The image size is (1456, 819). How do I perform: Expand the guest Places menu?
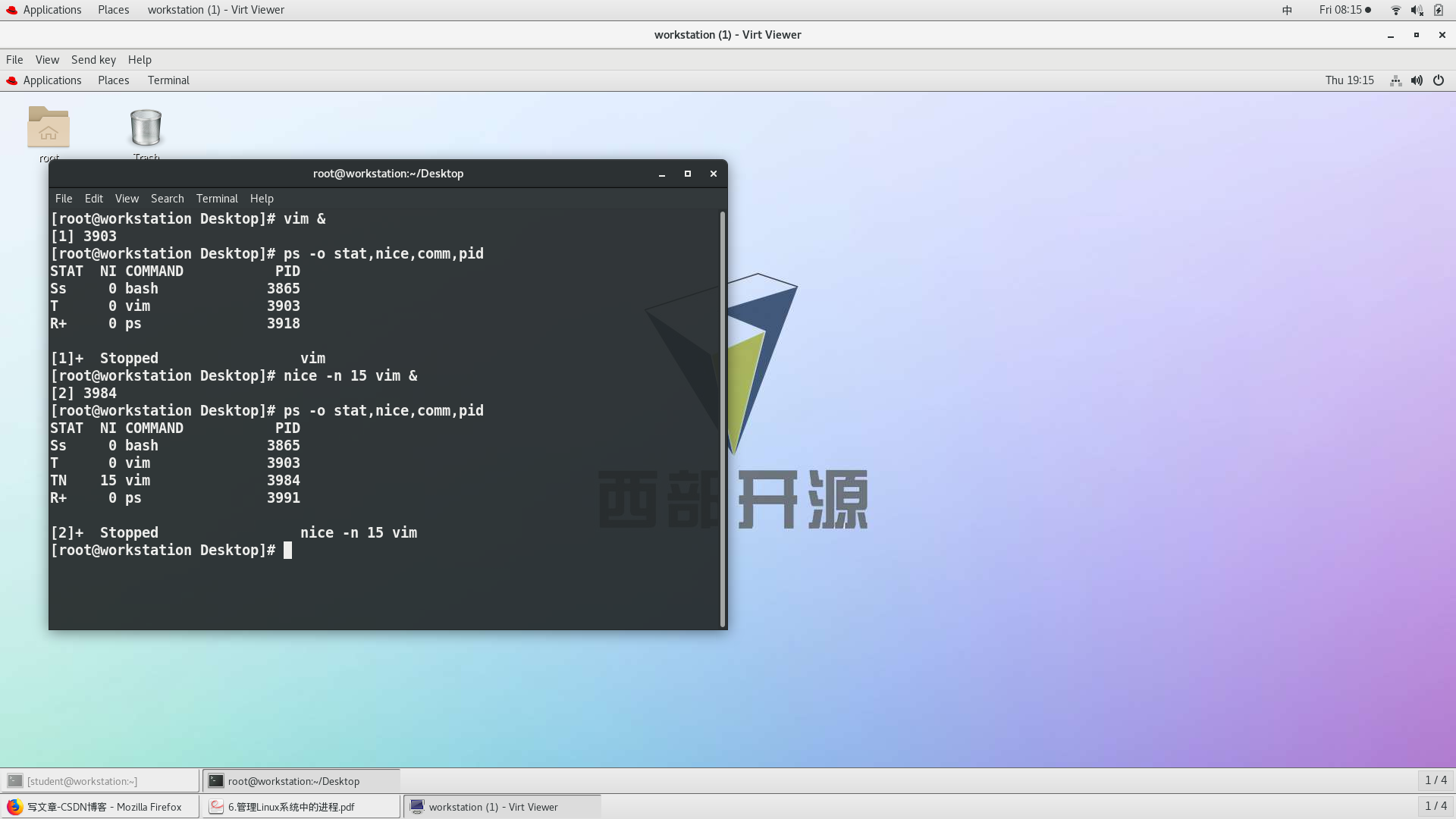(x=113, y=80)
